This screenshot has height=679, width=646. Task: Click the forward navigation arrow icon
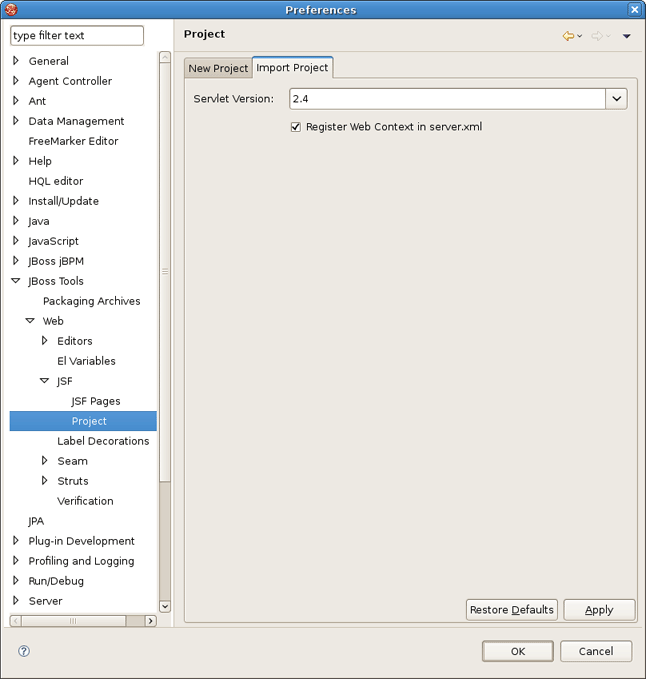pos(597,36)
